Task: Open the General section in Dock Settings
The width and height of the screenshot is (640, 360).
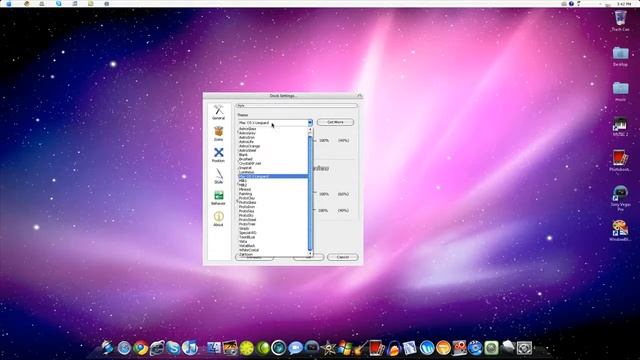Action: point(218,112)
